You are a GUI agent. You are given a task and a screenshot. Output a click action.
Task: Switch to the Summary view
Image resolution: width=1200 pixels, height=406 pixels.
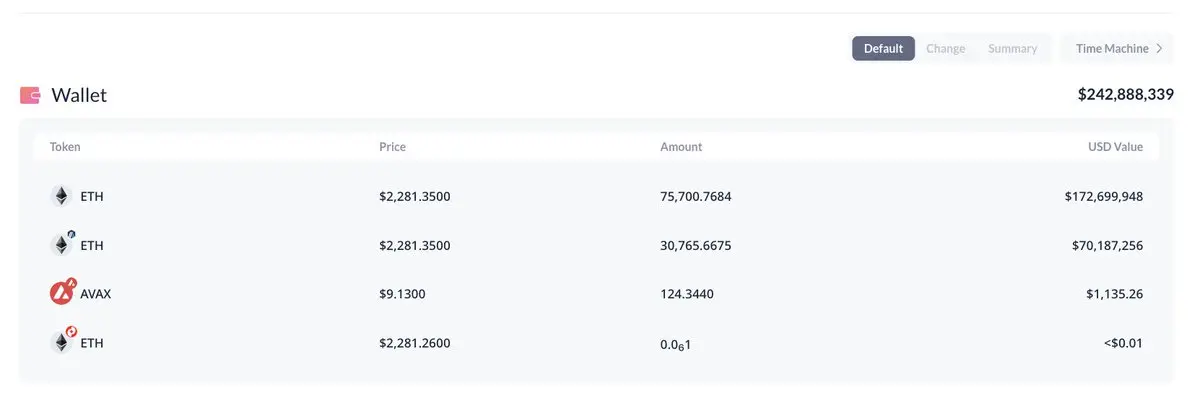(1012, 48)
